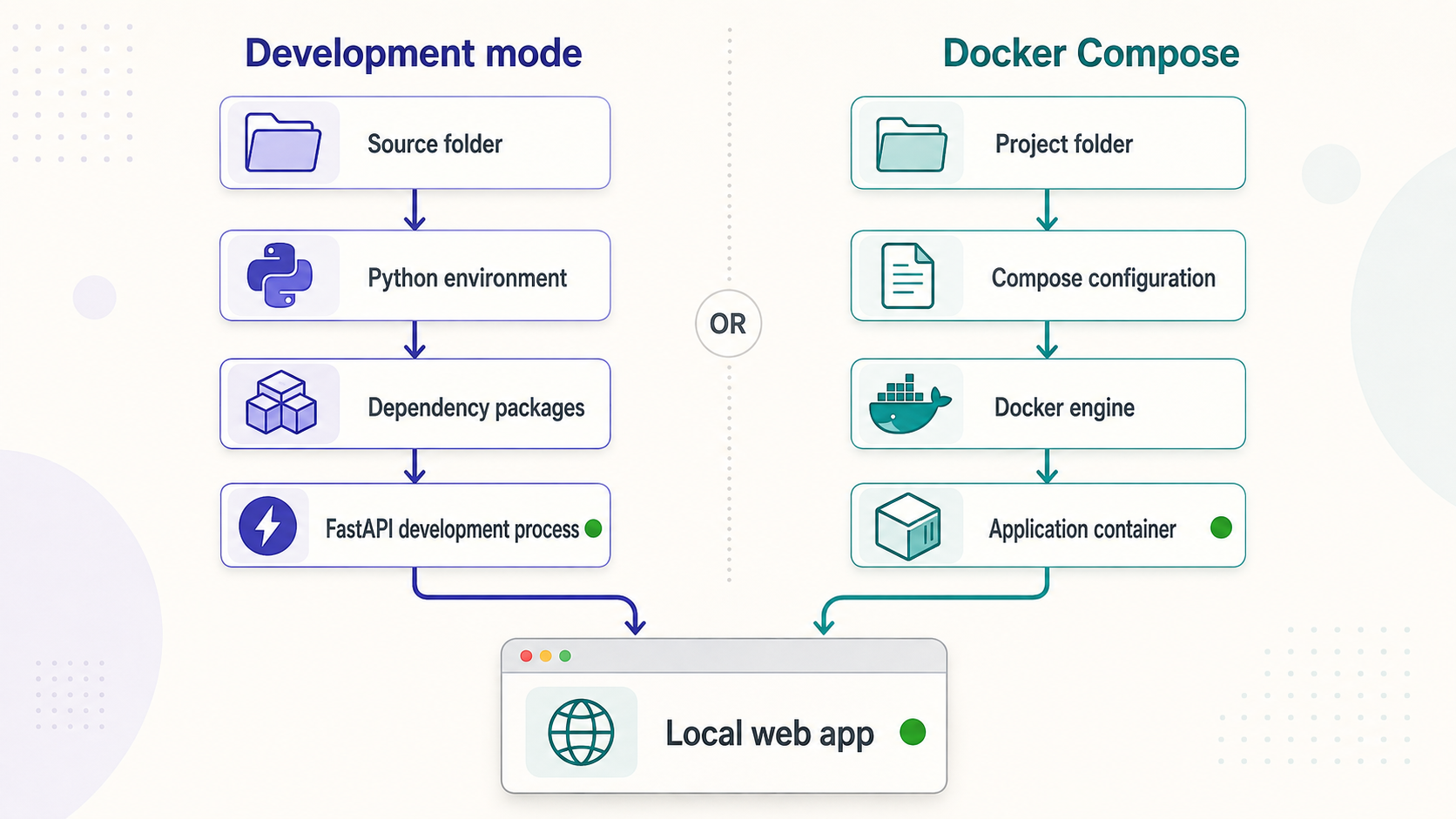Screen dimensions: 1456x819
Task: Click the Local web app label
Action: coord(770,734)
